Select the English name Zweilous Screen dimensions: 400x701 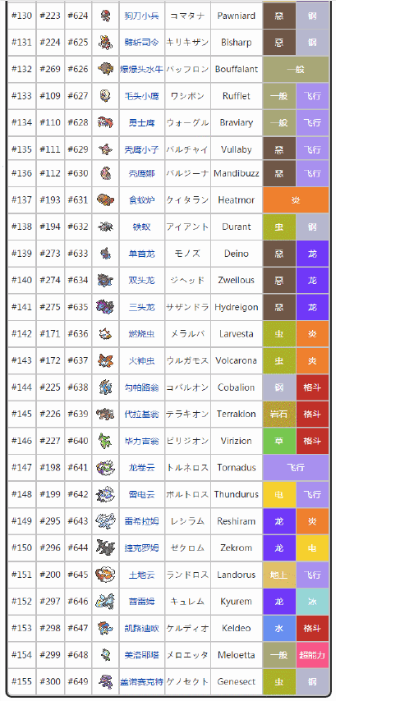[236, 280]
